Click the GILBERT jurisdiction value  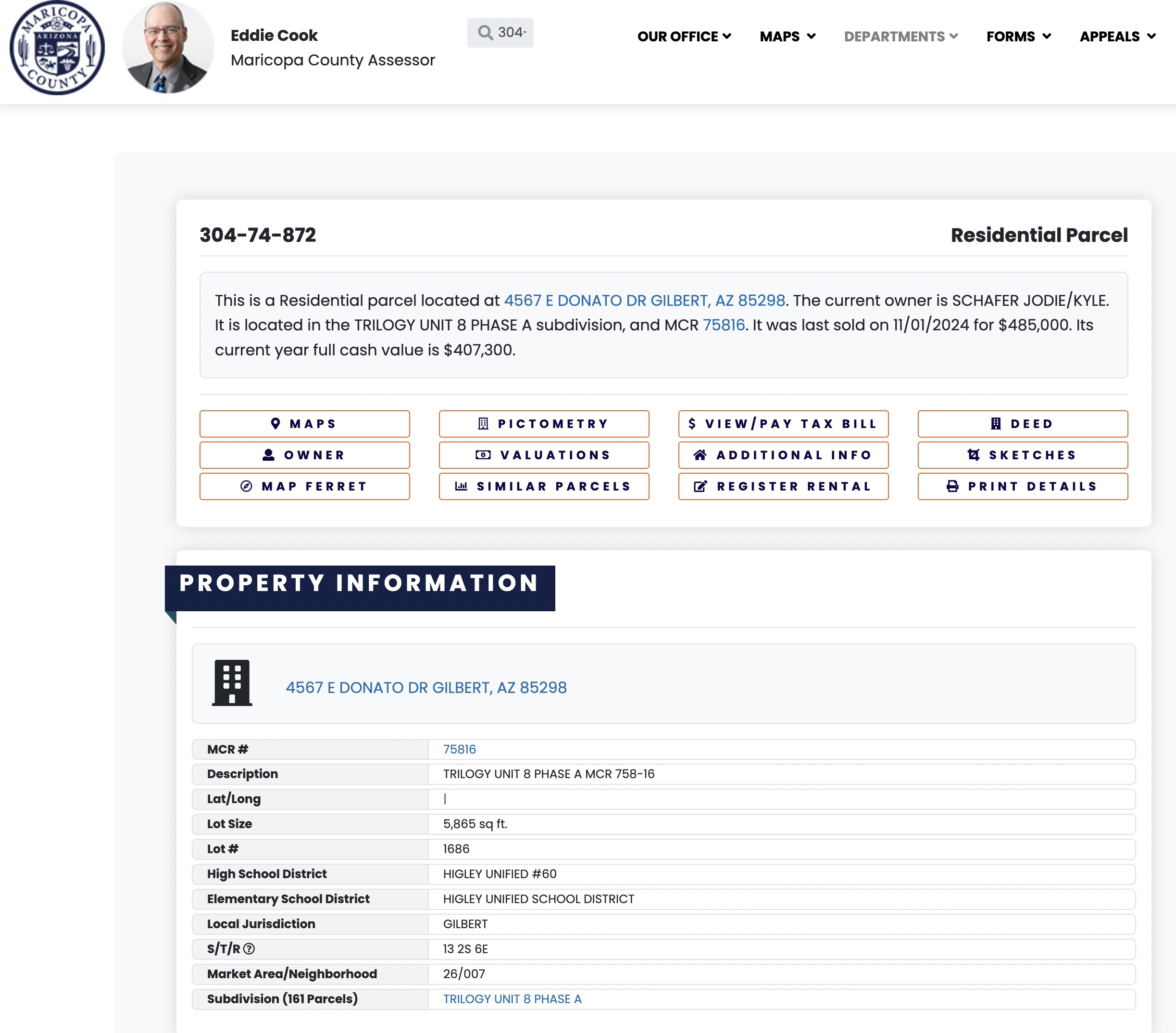click(465, 924)
